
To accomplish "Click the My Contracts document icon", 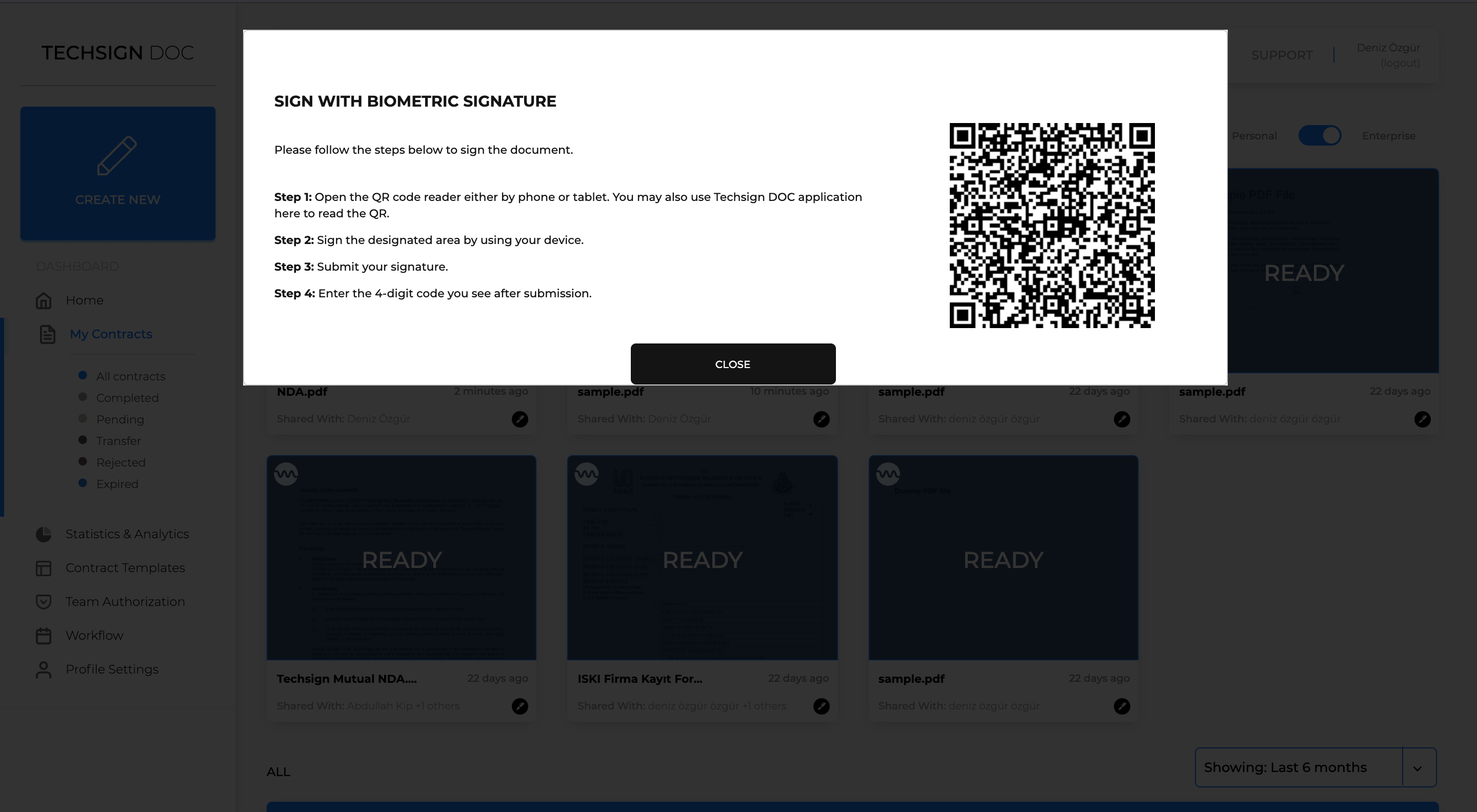I will point(48,334).
